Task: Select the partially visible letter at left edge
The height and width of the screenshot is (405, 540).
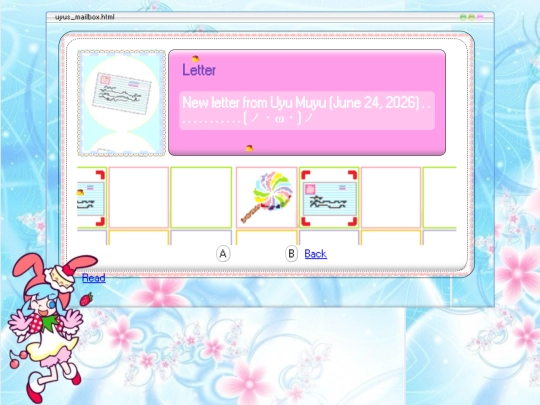Action: point(91,198)
